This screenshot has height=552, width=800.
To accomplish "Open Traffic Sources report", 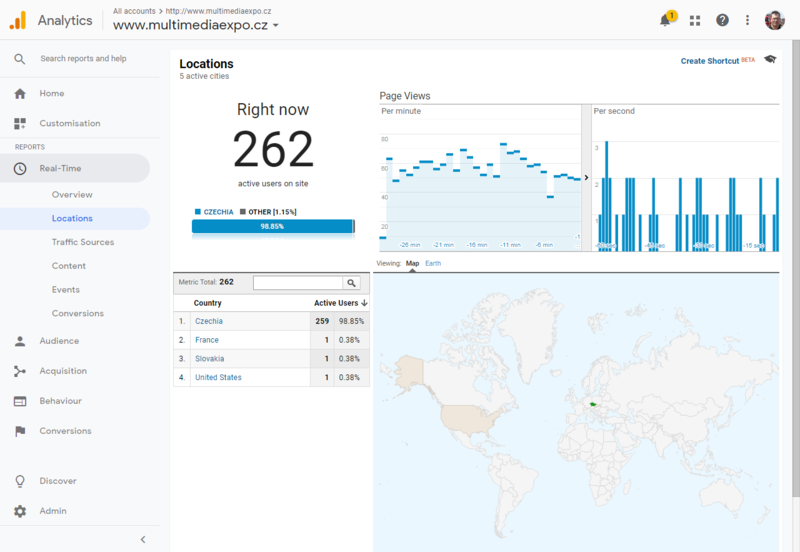I will tap(83, 242).
